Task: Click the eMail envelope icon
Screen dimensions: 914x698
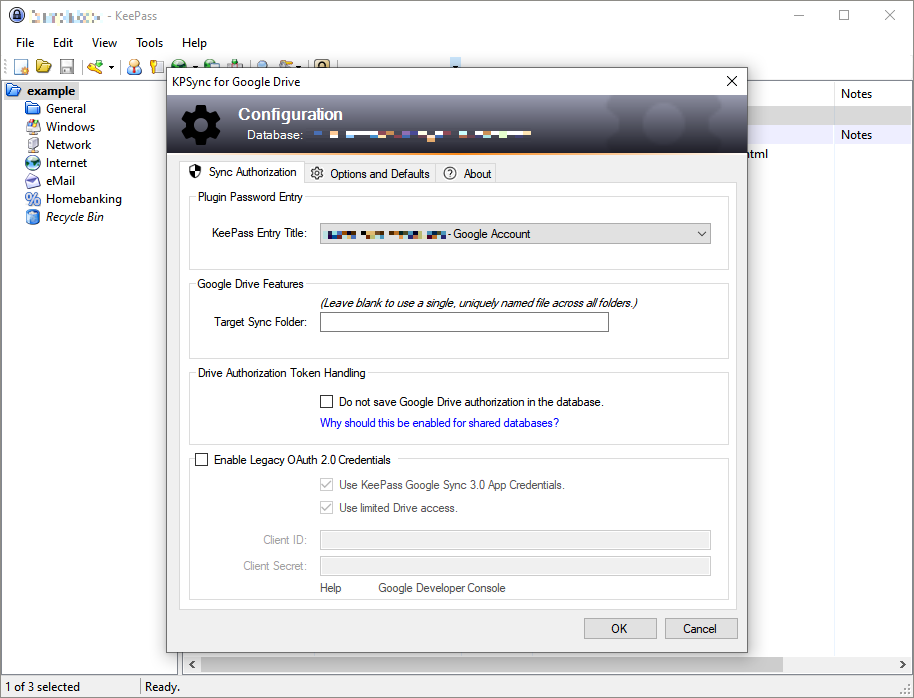Action: [x=33, y=181]
